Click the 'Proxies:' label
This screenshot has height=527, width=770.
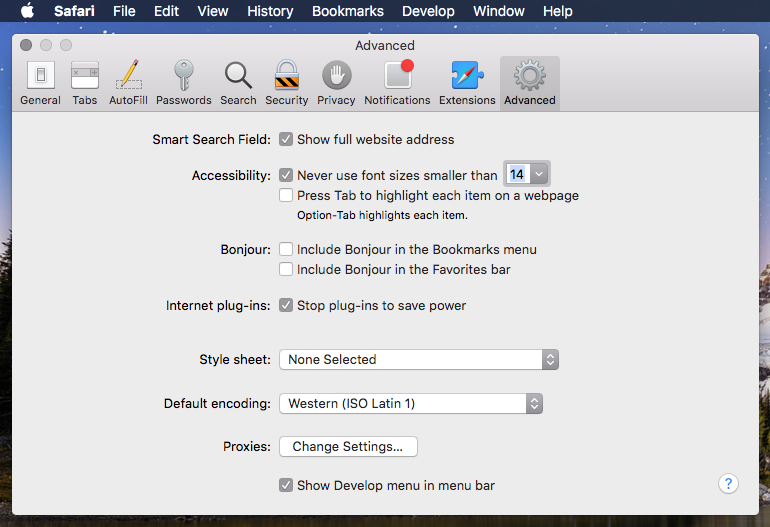247,446
